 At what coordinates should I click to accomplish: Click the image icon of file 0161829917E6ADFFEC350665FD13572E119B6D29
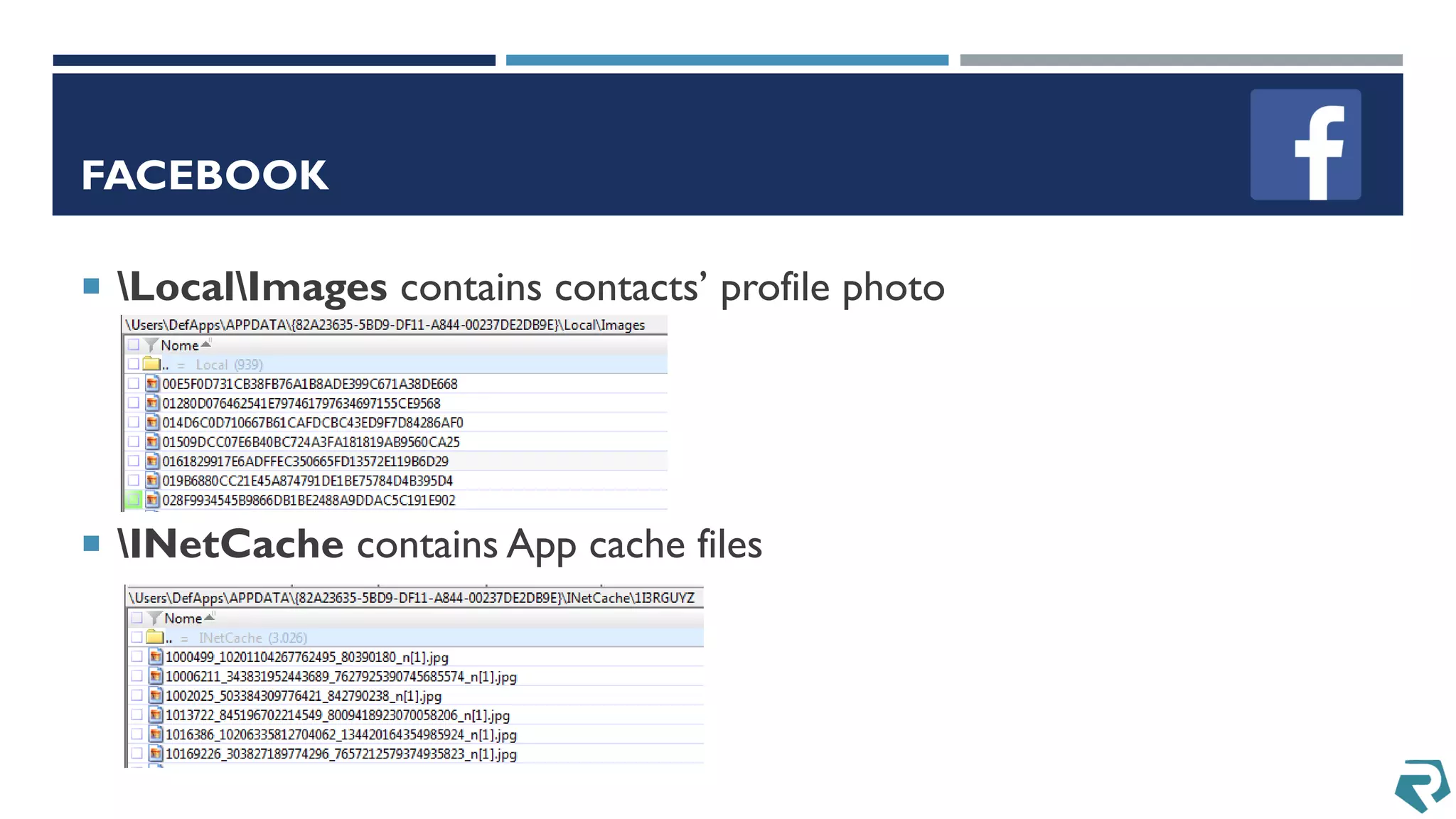pyautogui.click(x=152, y=461)
